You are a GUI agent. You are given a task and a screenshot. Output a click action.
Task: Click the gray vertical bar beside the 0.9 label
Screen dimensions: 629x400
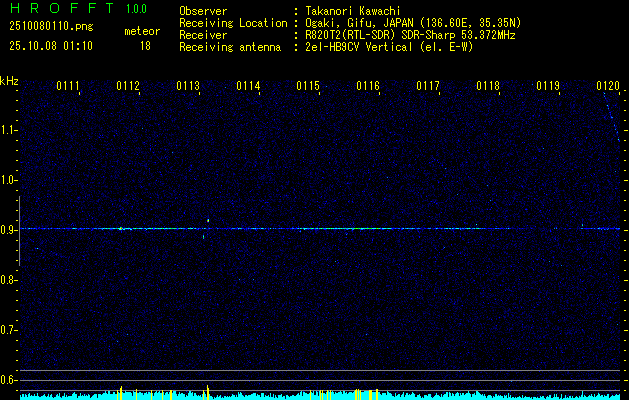(19, 231)
